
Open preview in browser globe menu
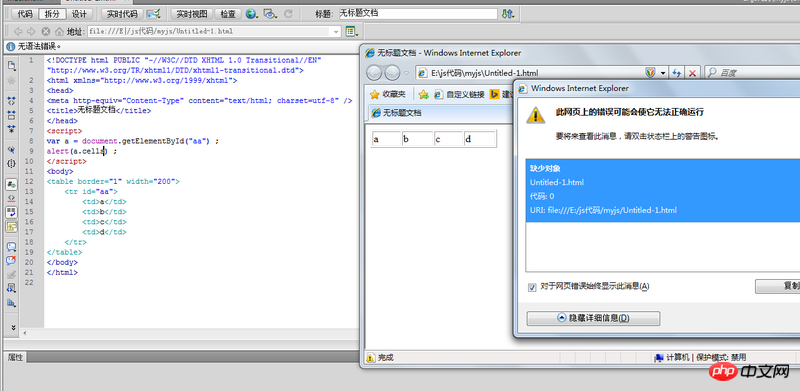point(252,14)
